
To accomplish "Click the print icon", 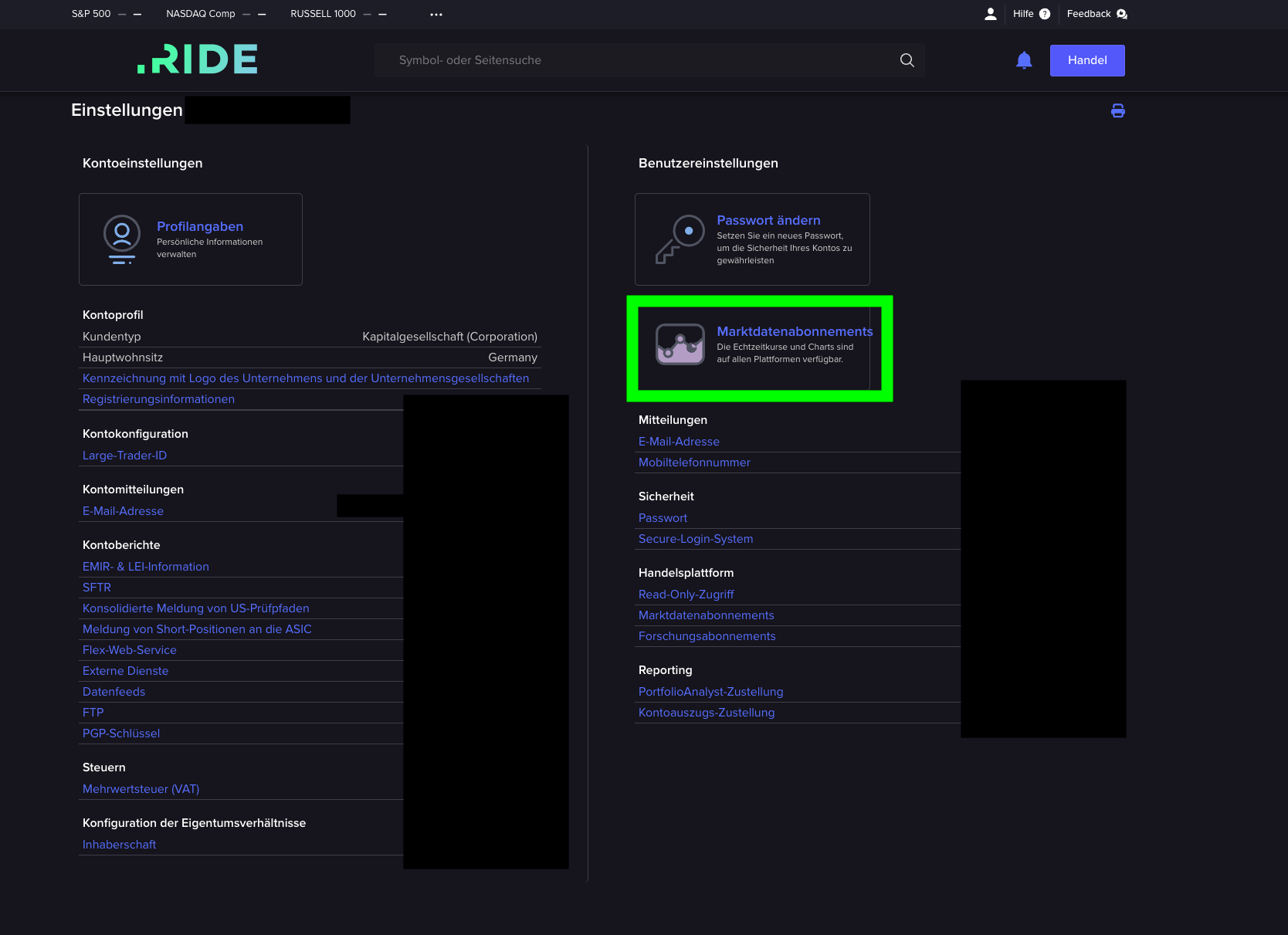I will pyautogui.click(x=1117, y=110).
